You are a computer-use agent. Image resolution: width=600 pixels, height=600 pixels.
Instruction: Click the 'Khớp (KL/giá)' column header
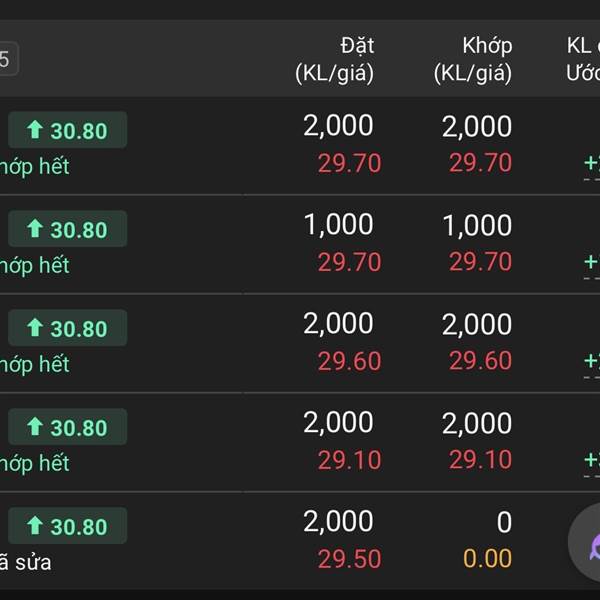pos(473,59)
